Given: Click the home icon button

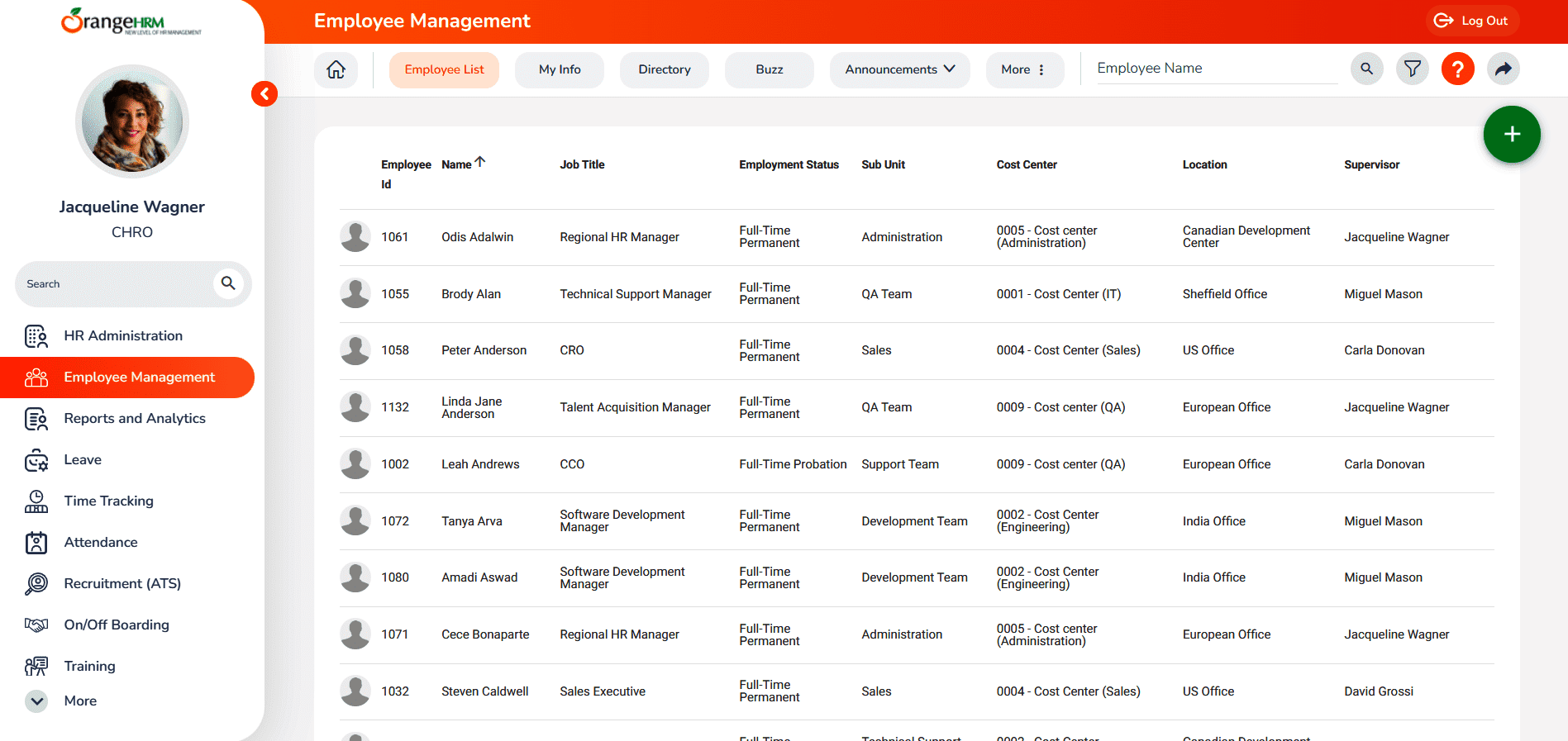Looking at the screenshot, I should tap(336, 69).
